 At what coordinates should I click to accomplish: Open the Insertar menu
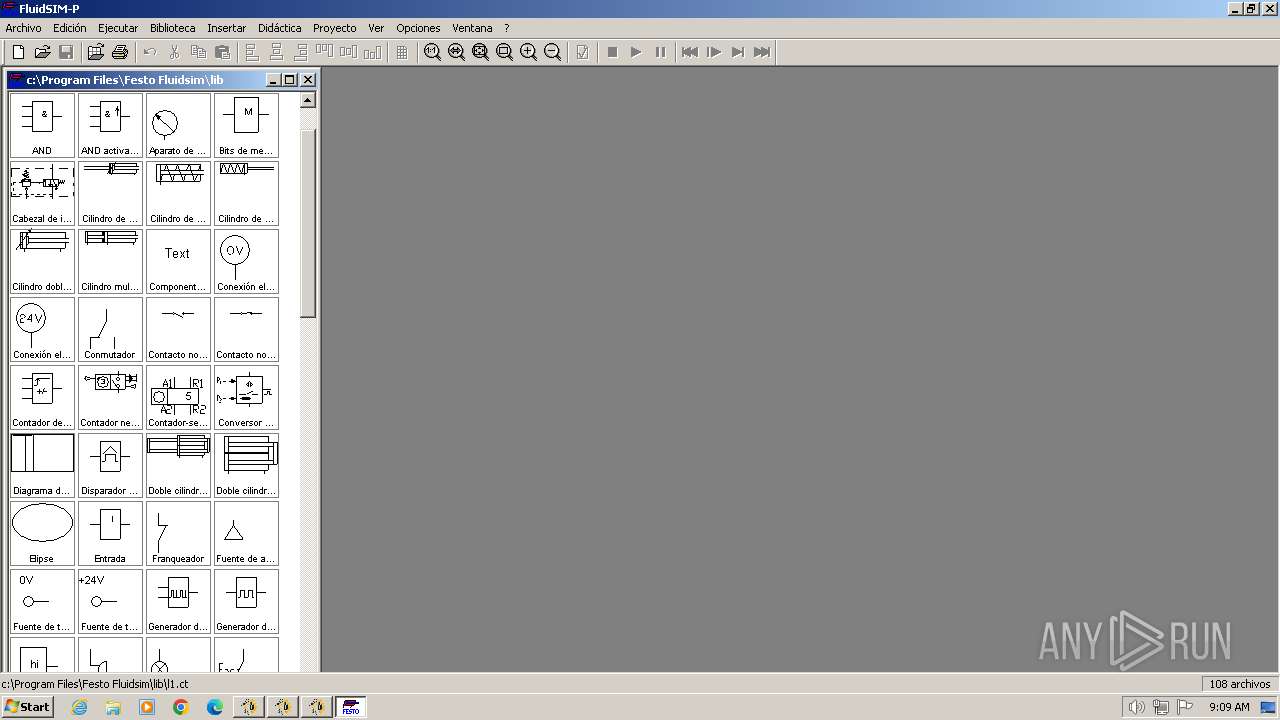click(227, 28)
